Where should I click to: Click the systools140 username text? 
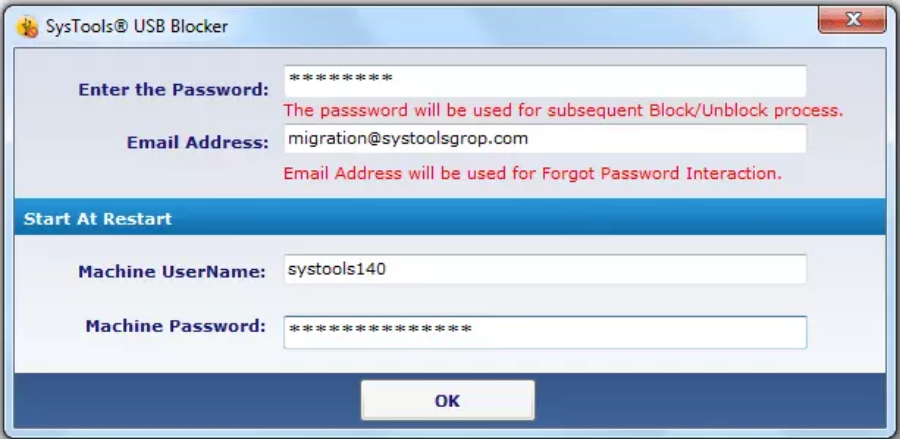337,268
